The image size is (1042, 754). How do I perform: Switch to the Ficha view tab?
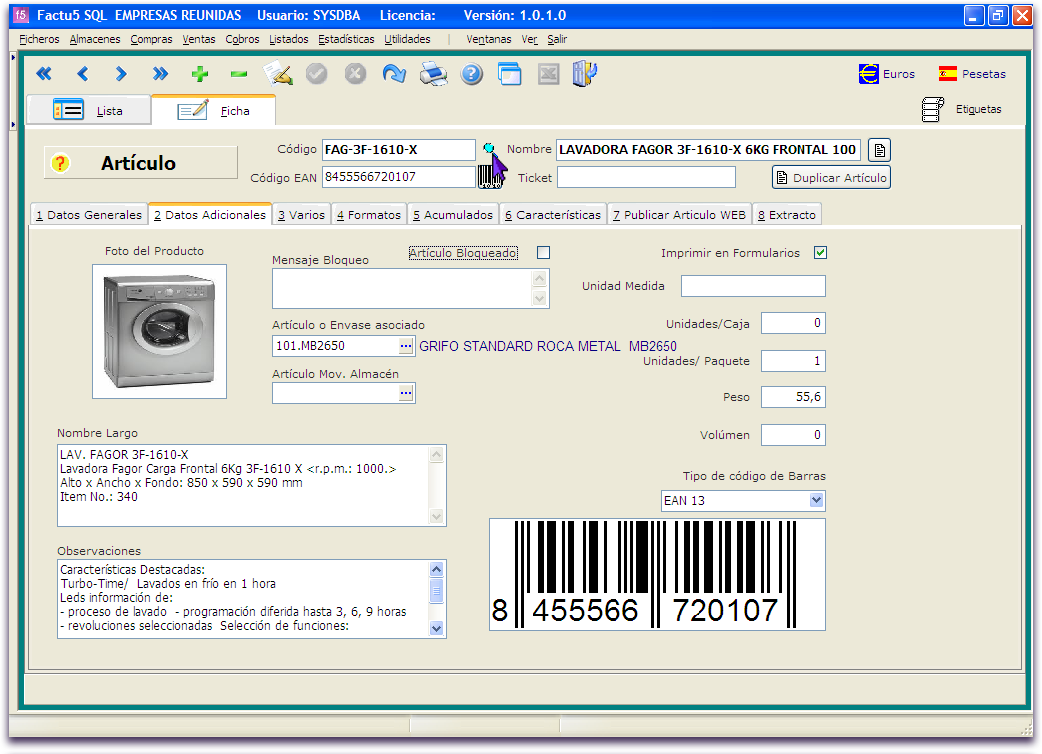coord(213,110)
